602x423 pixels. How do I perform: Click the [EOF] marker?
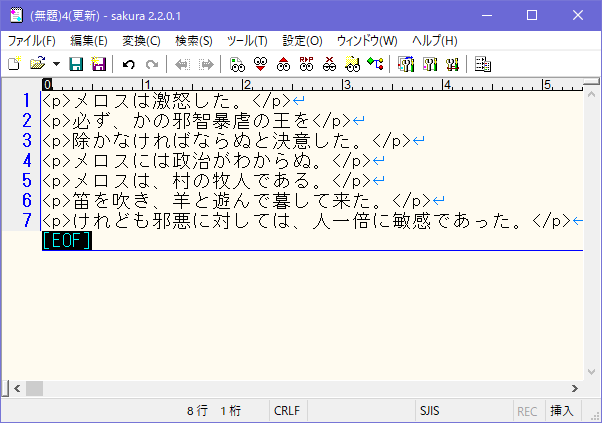[67, 241]
